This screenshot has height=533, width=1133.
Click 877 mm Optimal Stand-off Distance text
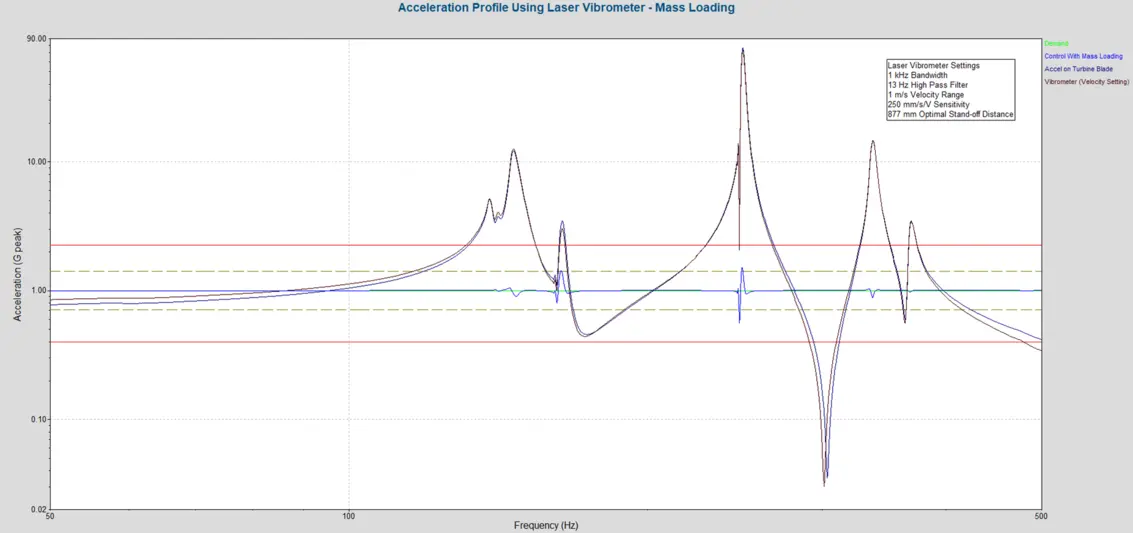(950, 115)
